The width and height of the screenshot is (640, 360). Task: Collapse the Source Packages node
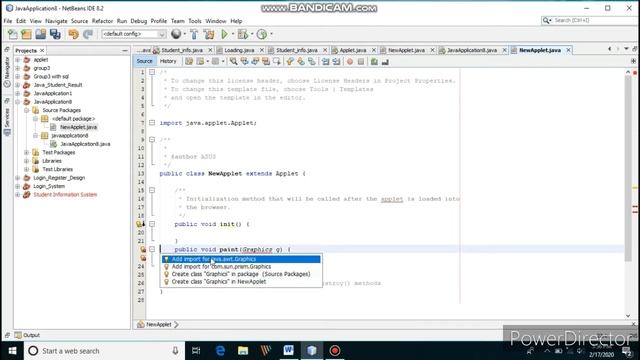coord(27,110)
